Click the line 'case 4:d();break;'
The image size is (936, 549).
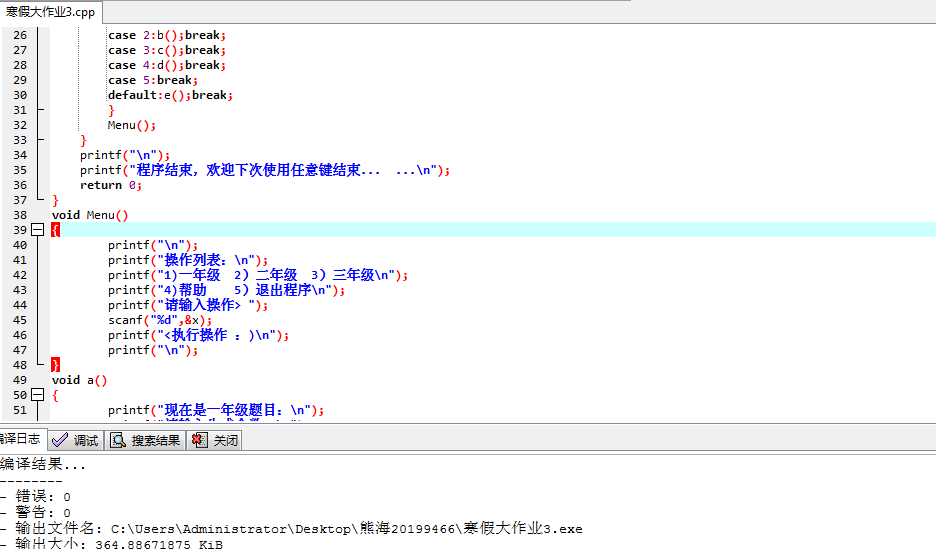(167, 65)
